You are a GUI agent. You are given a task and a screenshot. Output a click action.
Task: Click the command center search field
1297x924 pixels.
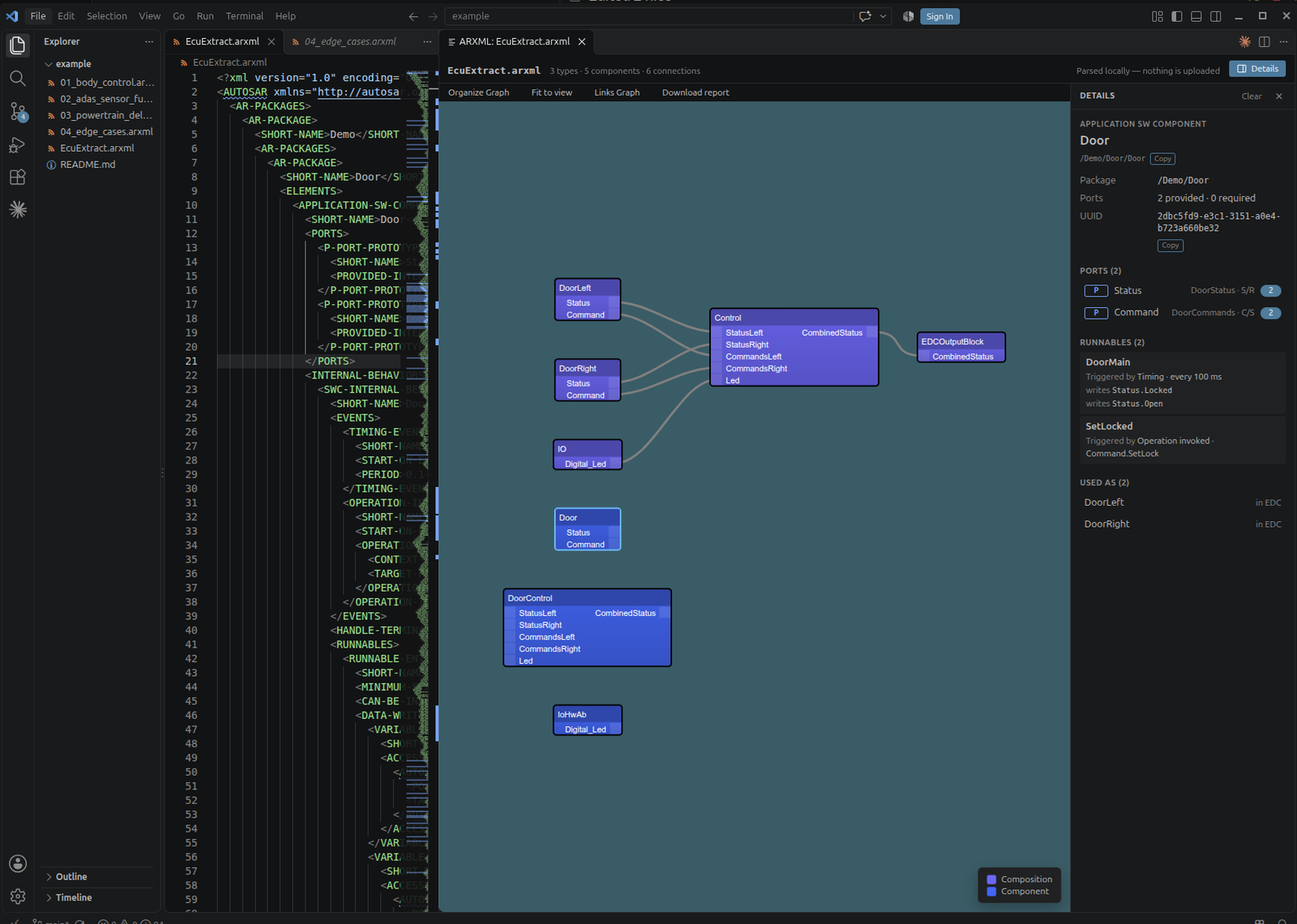pos(648,16)
